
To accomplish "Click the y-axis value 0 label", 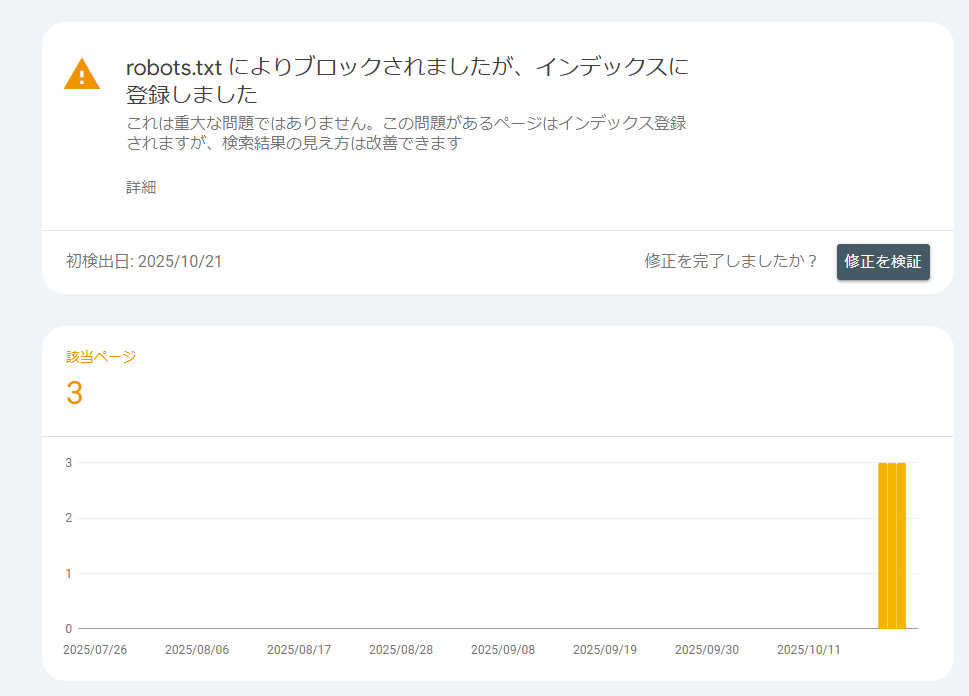I will [x=69, y=629].
